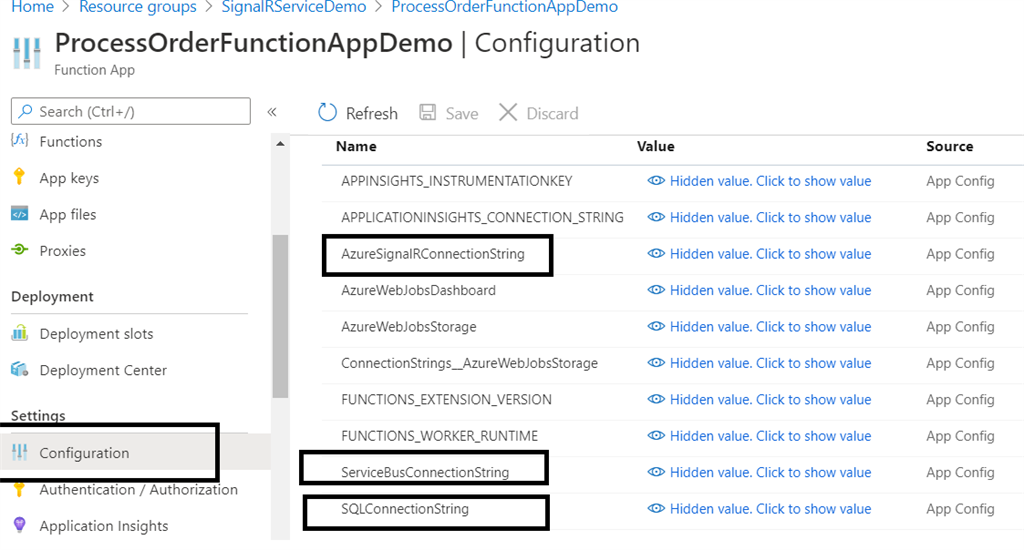Click the Deployment Center cube icon
Screen dimensions: 1024x550
coord(20,370)
